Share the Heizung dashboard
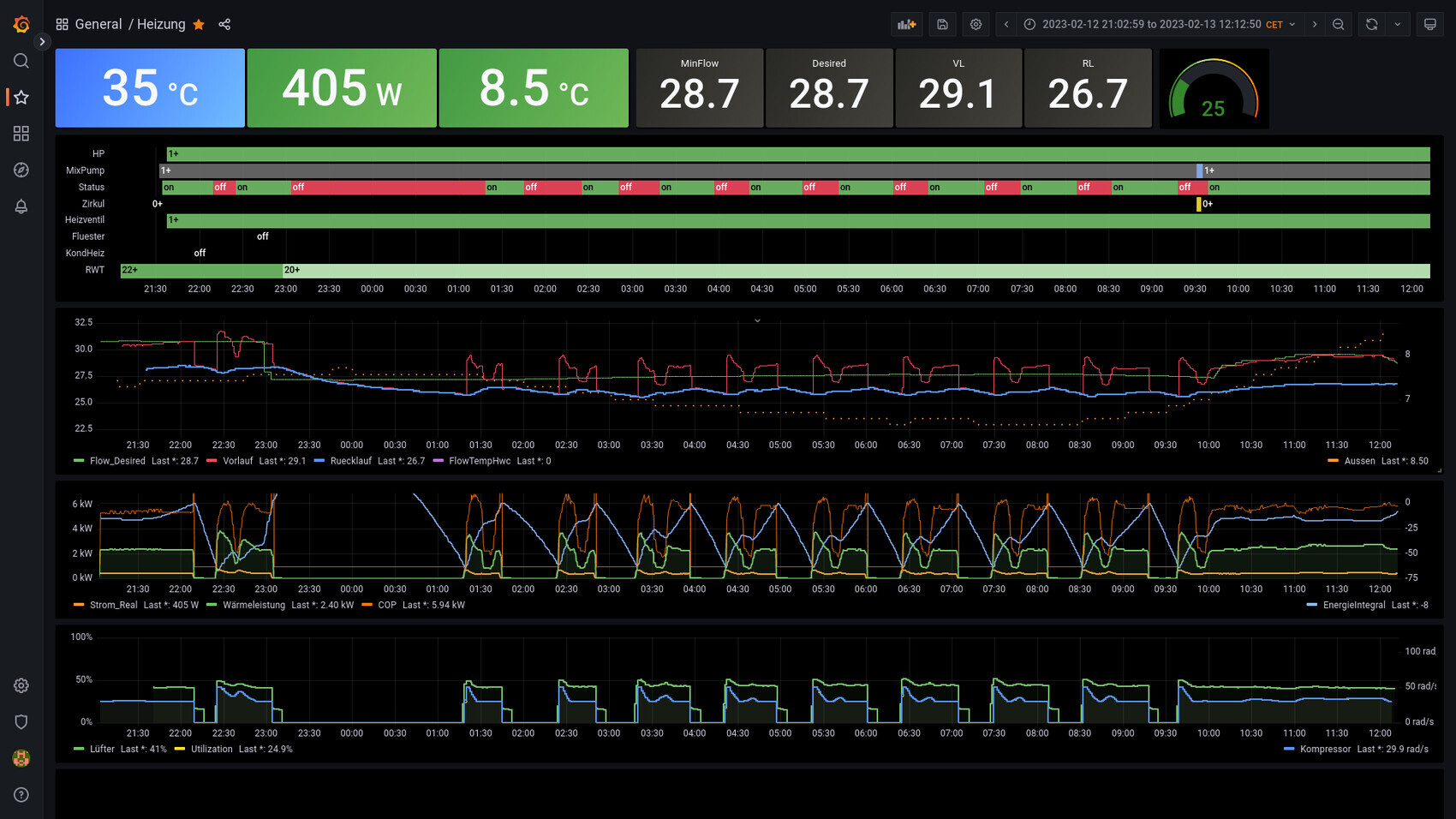 click(224, 25)
